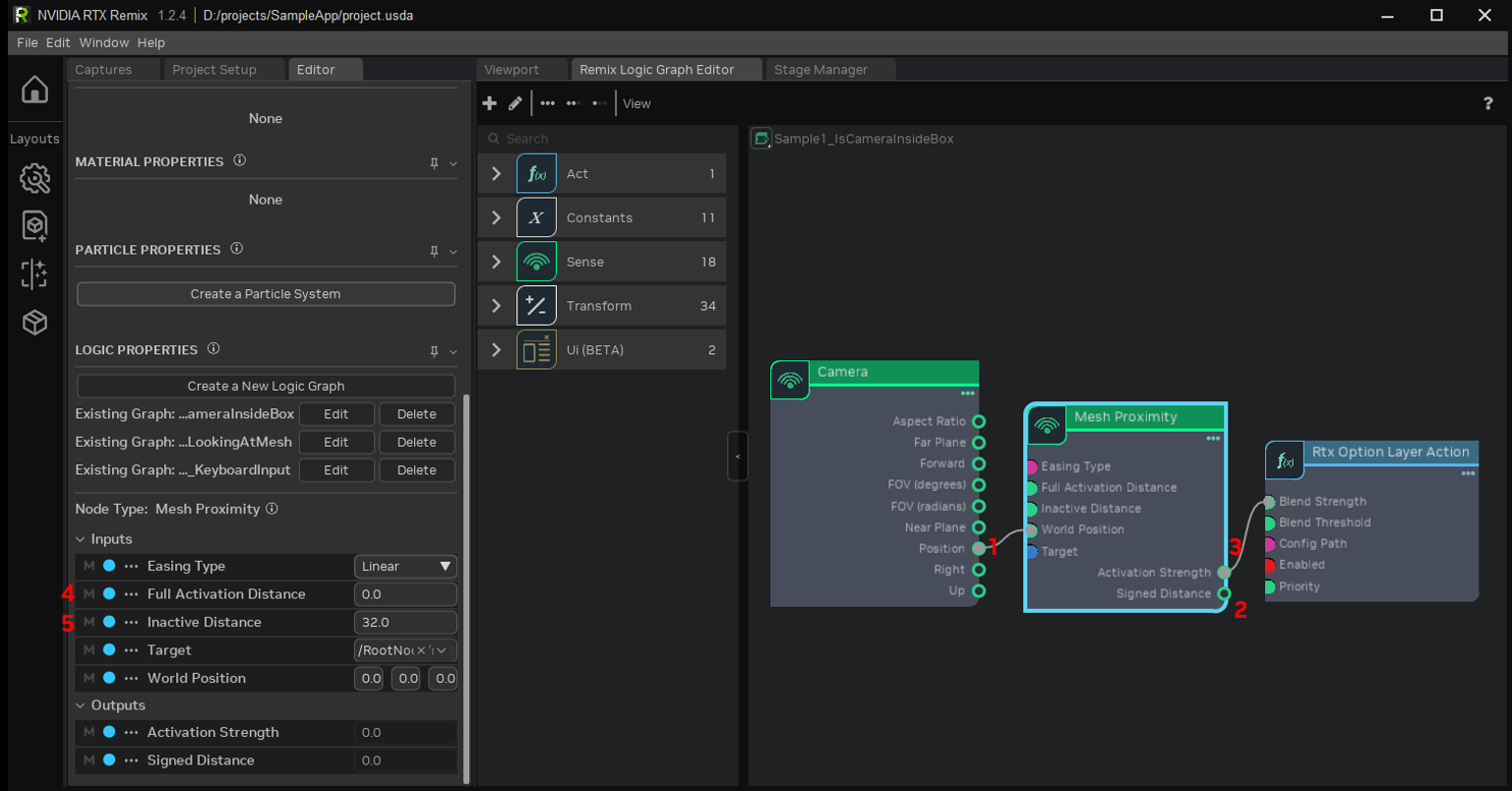Click the plus icon in graph toolbar
The height and width of the screenshot is (791, 1512).
(x=490, y=103)
